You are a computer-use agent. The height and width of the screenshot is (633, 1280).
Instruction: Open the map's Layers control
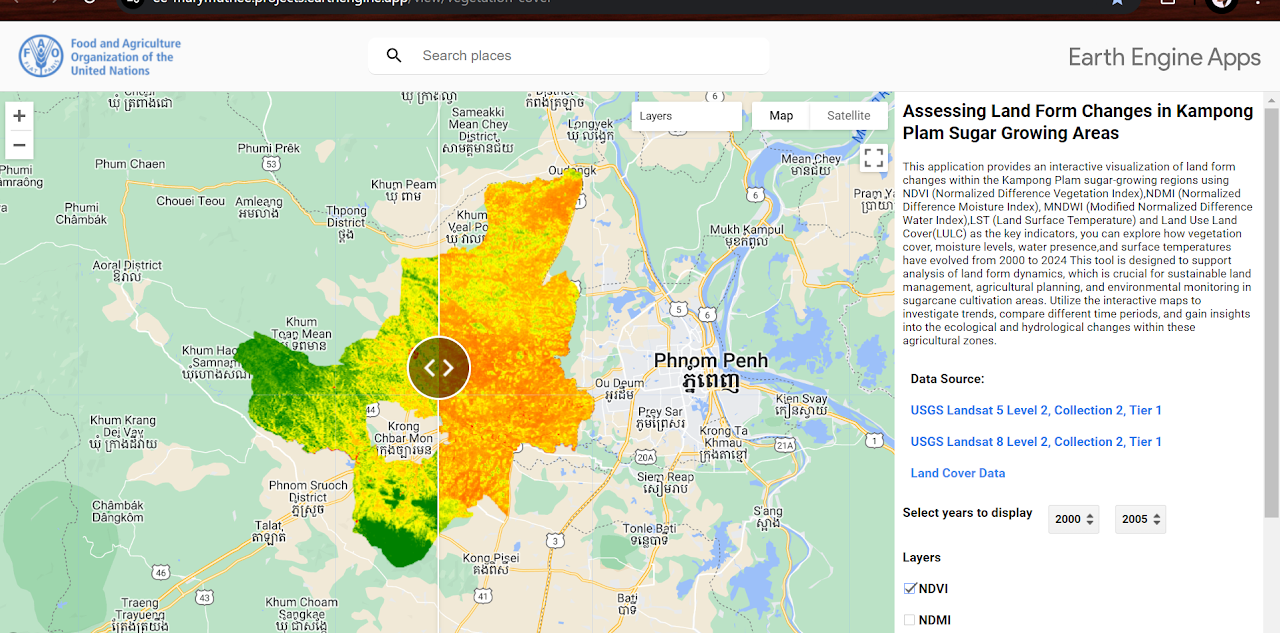point(687,116)
